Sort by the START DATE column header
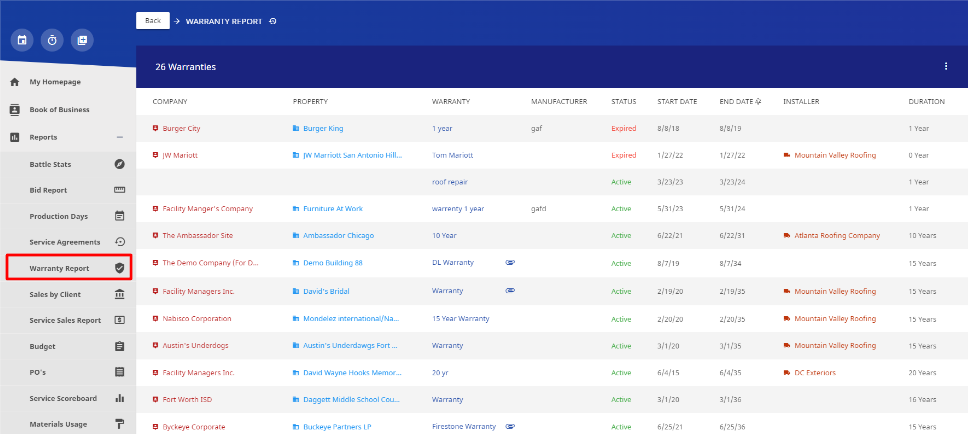The image size is (968, 434). [677, 101]
